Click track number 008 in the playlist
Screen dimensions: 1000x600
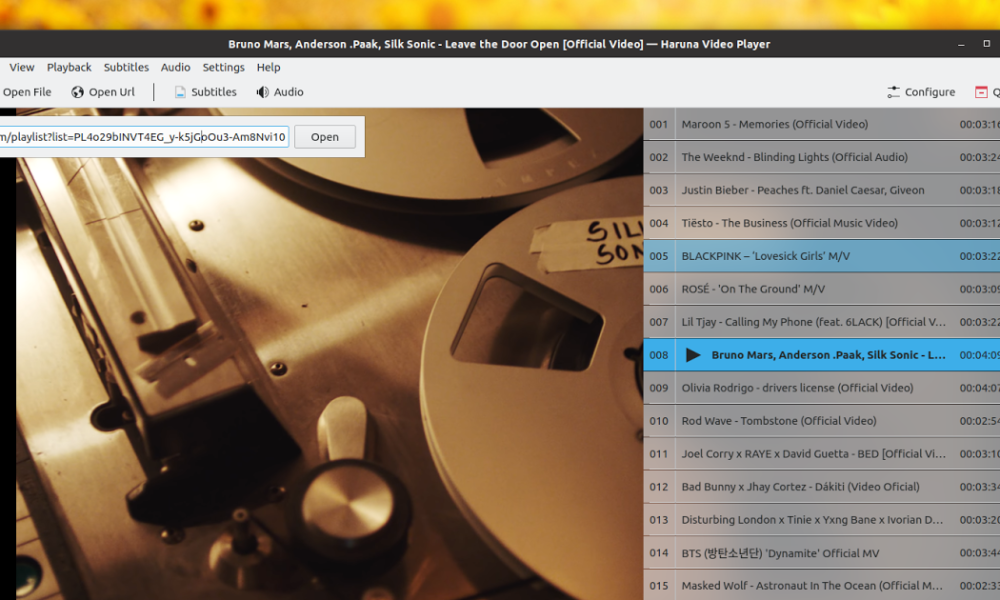pos(659,355)
